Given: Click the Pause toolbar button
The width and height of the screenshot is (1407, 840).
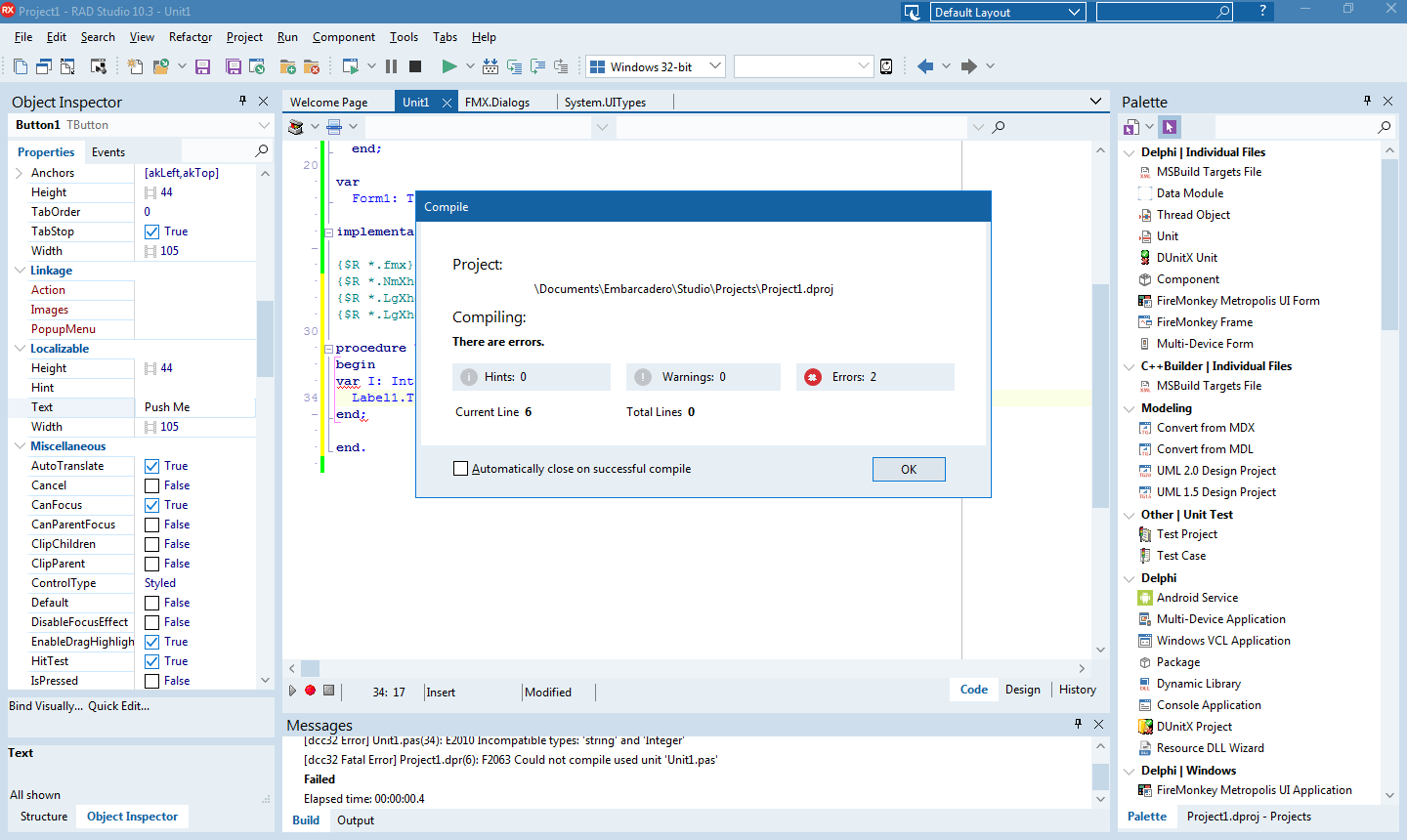Looking at the screenshot, I should tap(391, 66).
